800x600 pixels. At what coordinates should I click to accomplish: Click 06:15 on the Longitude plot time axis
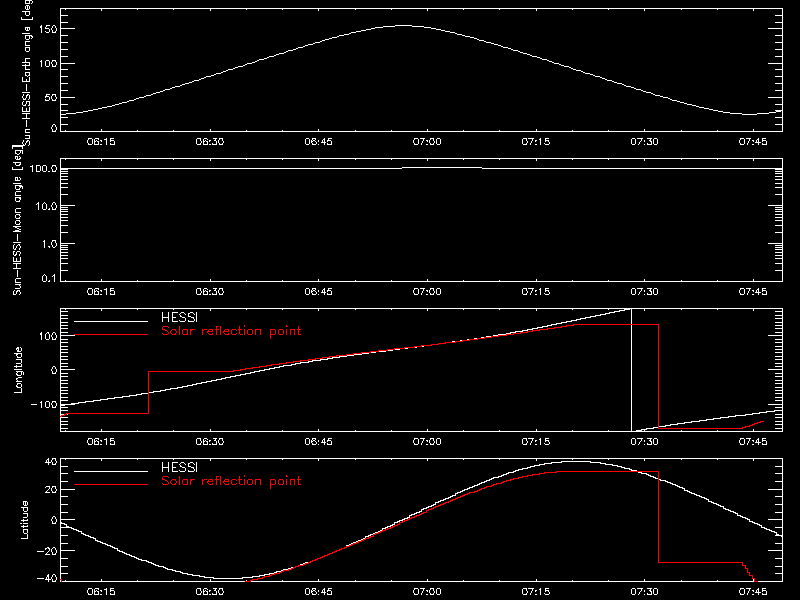[x=101, y=441]
